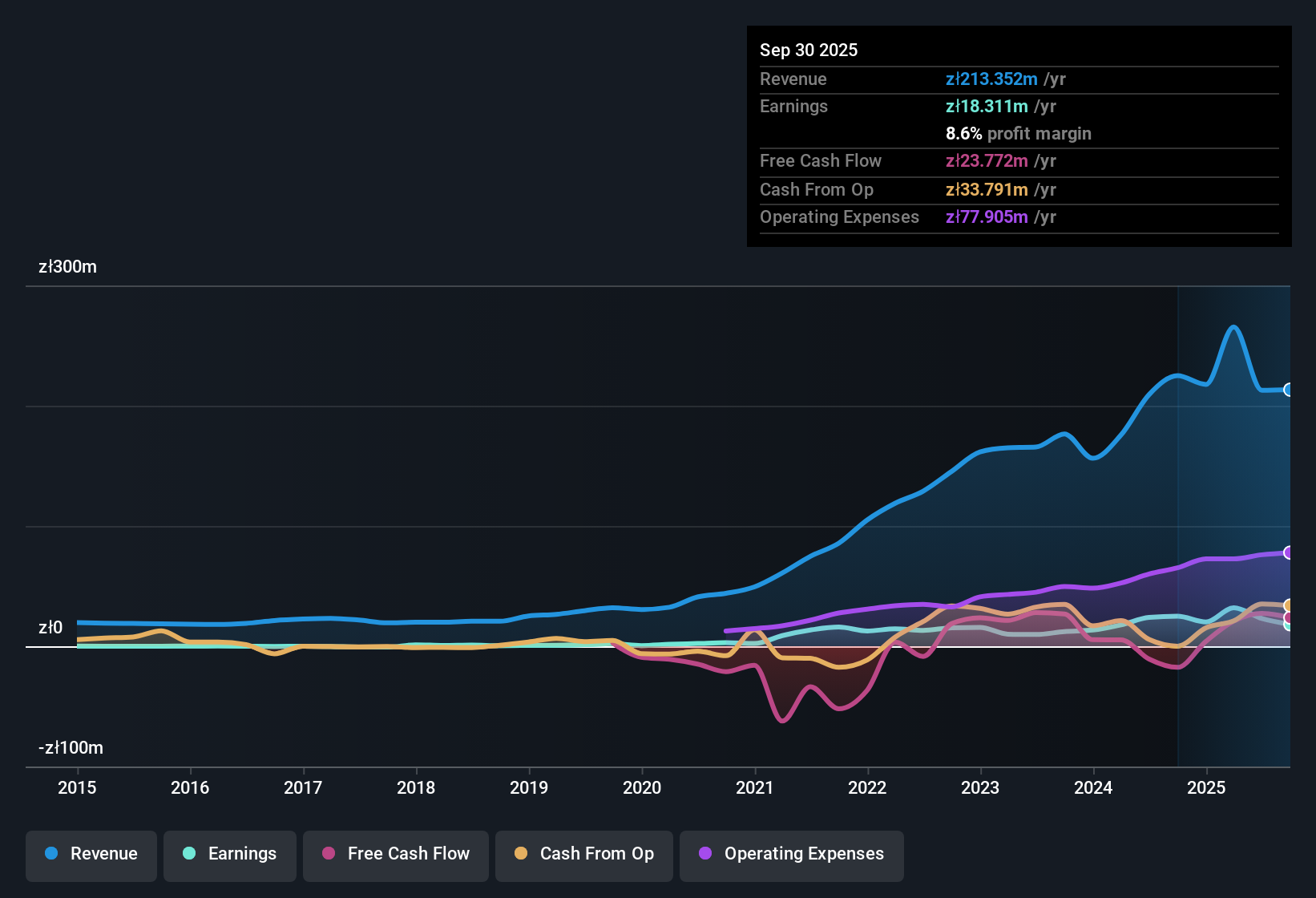Viewport: 1316px width, 898px height.
Task: Select the blue Revenue dot in the legend
Action: (51, 854)
